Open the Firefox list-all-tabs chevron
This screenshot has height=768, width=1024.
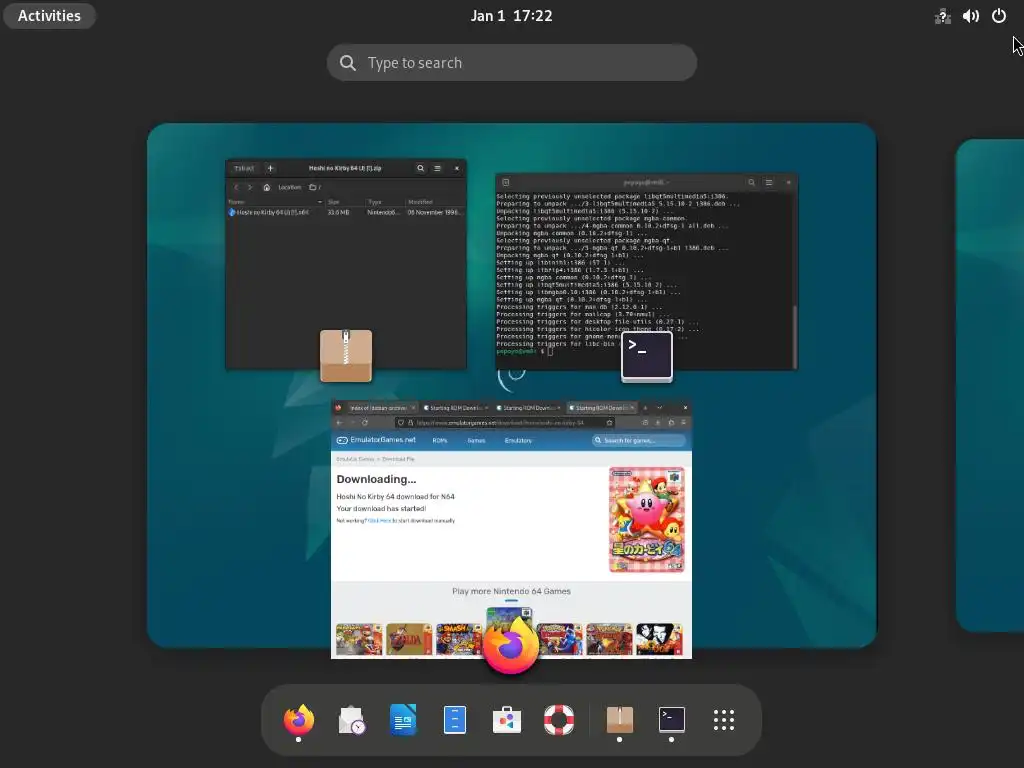660,408
